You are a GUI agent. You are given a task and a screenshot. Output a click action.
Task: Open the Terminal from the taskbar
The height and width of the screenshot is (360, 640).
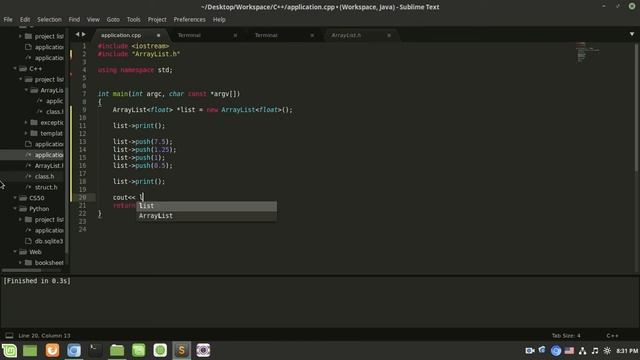[96, 350]
